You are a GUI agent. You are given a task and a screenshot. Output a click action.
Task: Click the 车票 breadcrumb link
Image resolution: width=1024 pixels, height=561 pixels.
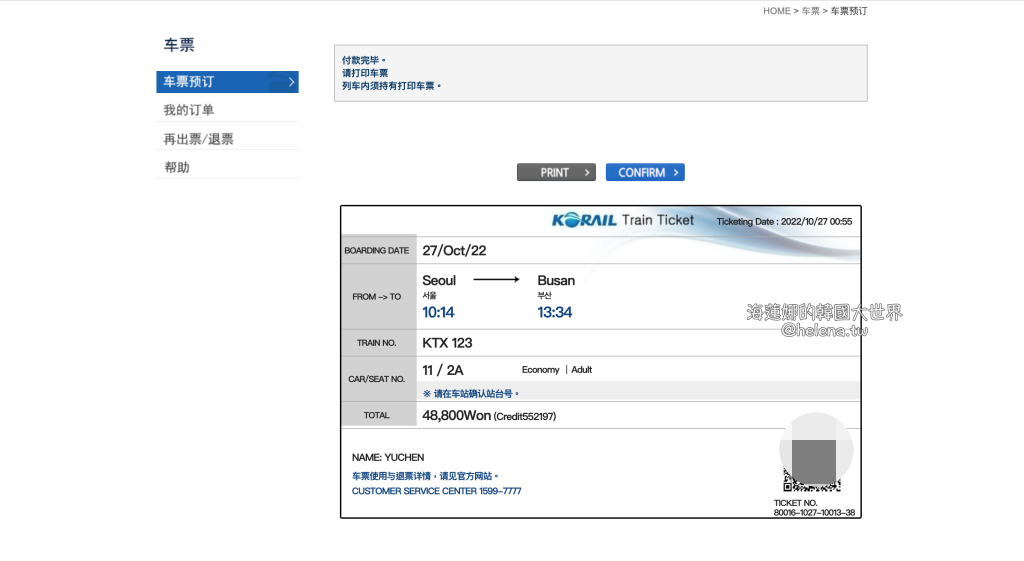tap(810, 11)
